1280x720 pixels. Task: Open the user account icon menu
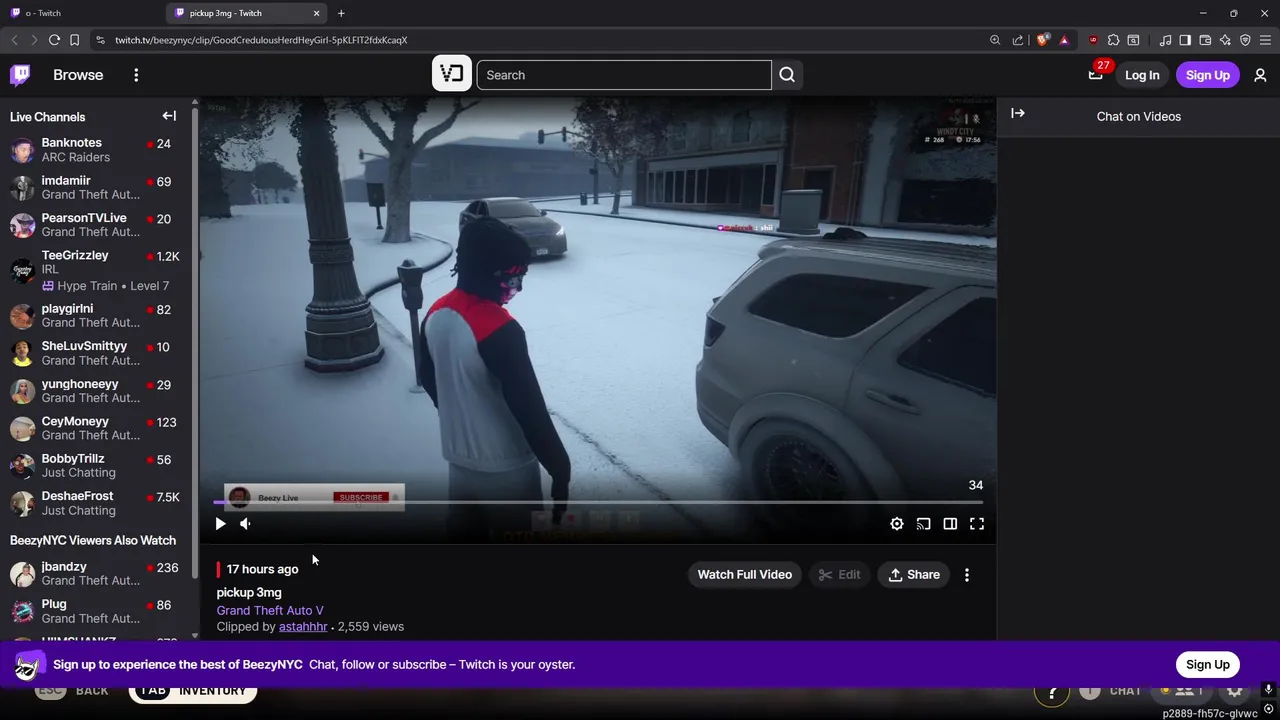click(x=1260, y=75)
